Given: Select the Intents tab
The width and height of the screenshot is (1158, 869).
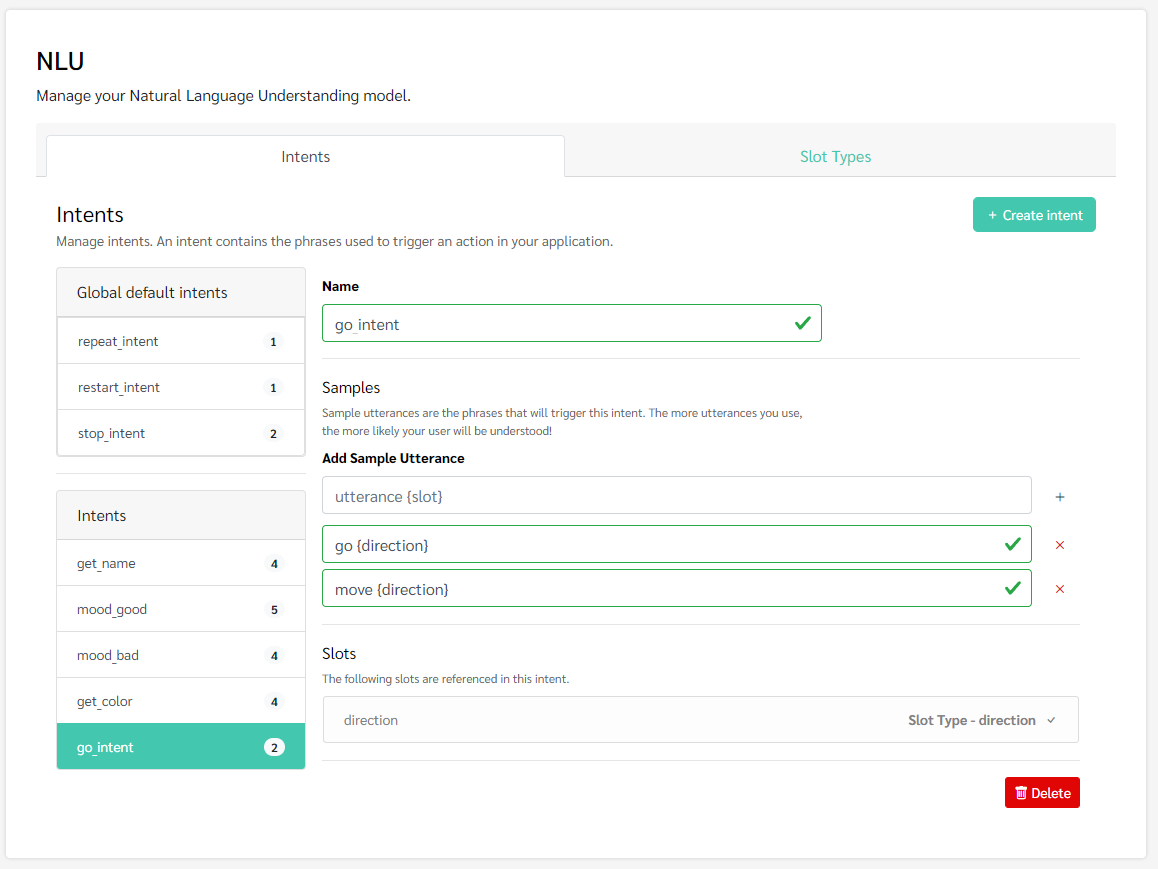Looking at the screenshot, I should click(305, 157).
